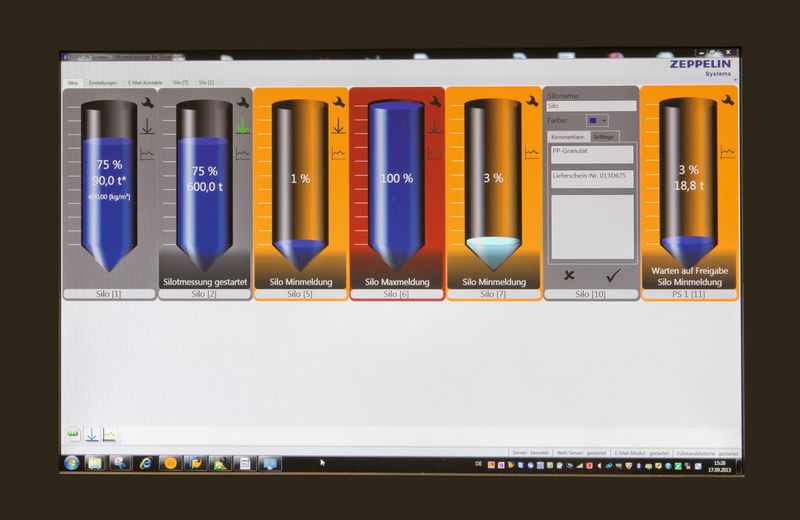Open the Silo [7] tab
The image size is (800, 520).
(x=181, y=83)
